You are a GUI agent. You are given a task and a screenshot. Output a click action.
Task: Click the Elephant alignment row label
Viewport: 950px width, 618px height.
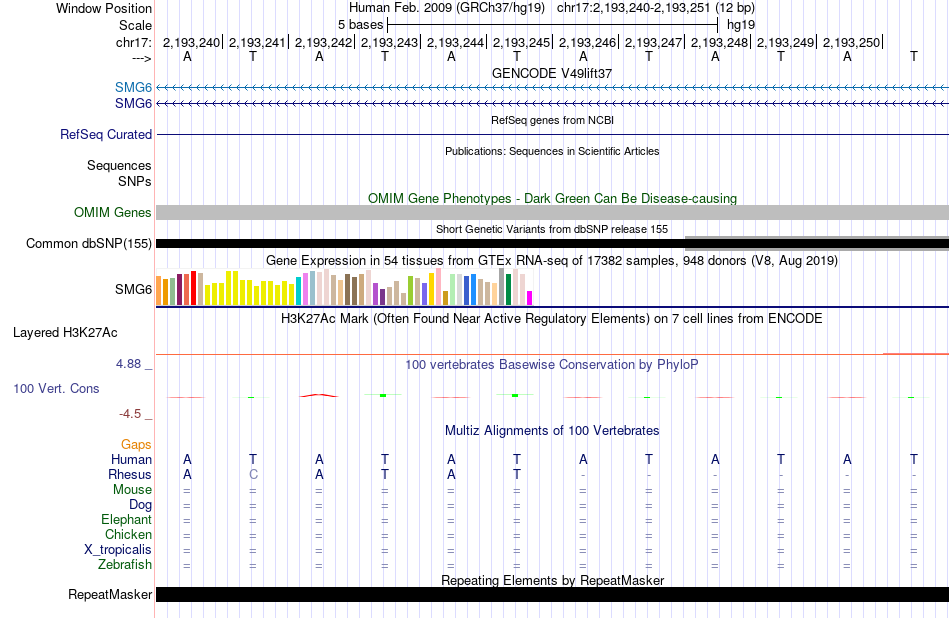click(126, 520)
